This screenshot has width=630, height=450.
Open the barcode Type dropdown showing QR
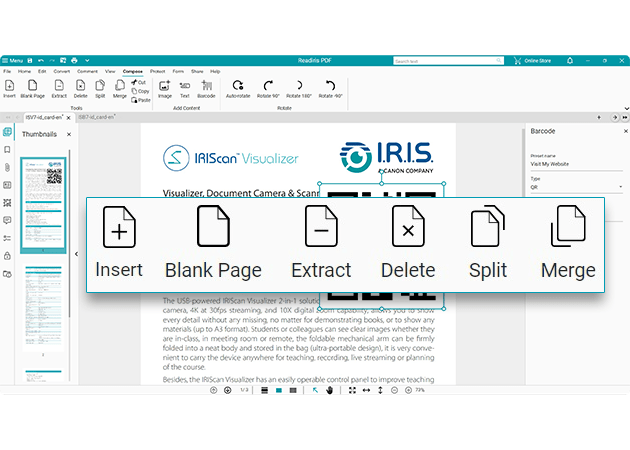(576, 187)
